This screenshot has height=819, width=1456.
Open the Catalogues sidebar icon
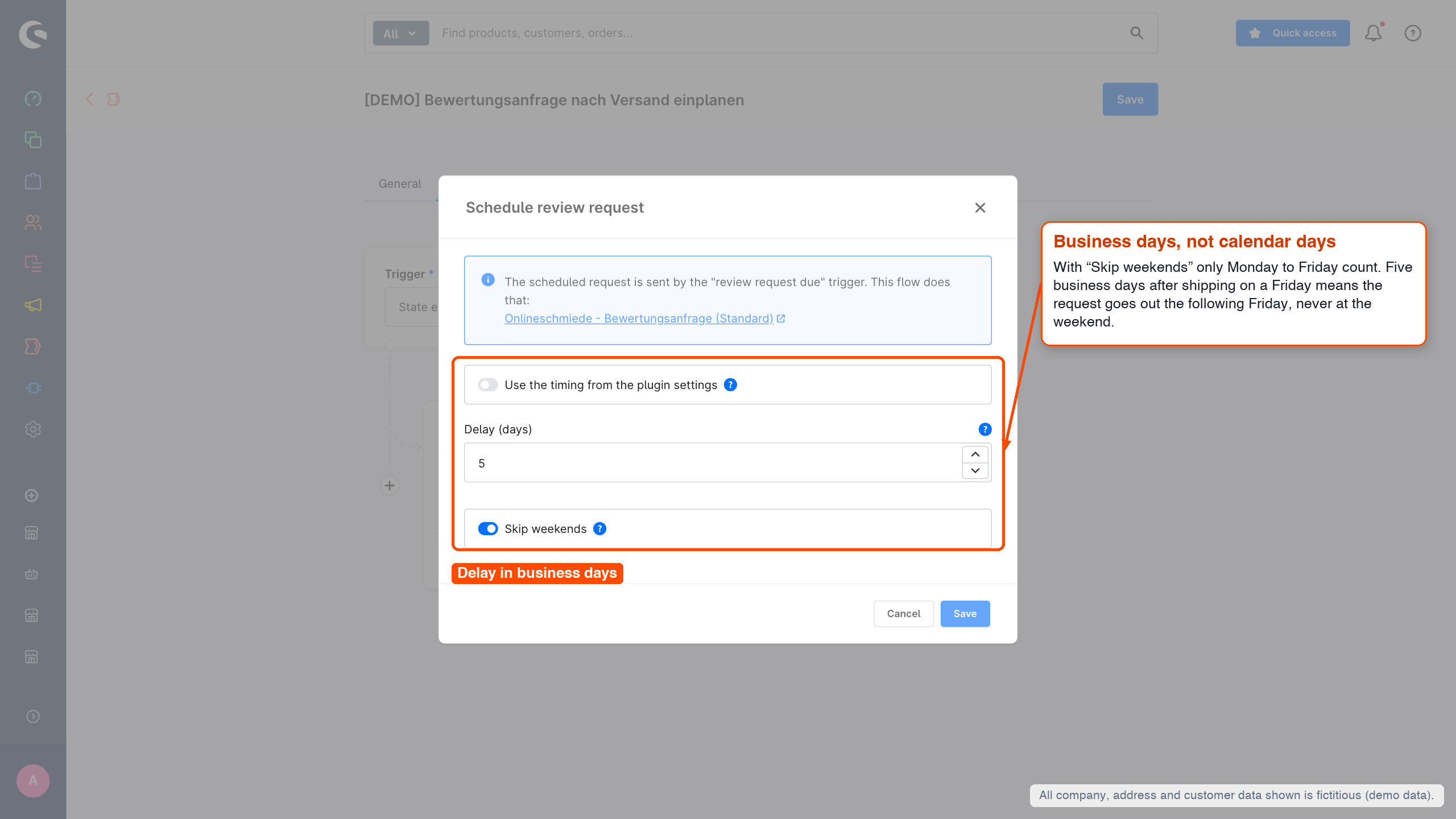(33, 140)
